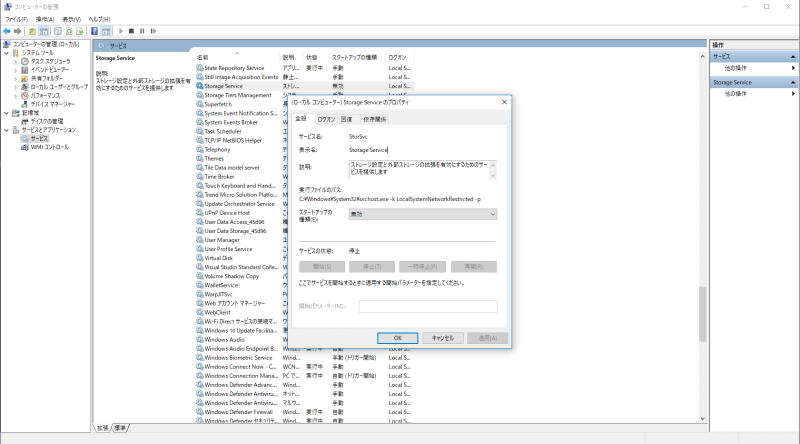
Task: Click the Export list toolbar icon
Action: pos(80,31)
